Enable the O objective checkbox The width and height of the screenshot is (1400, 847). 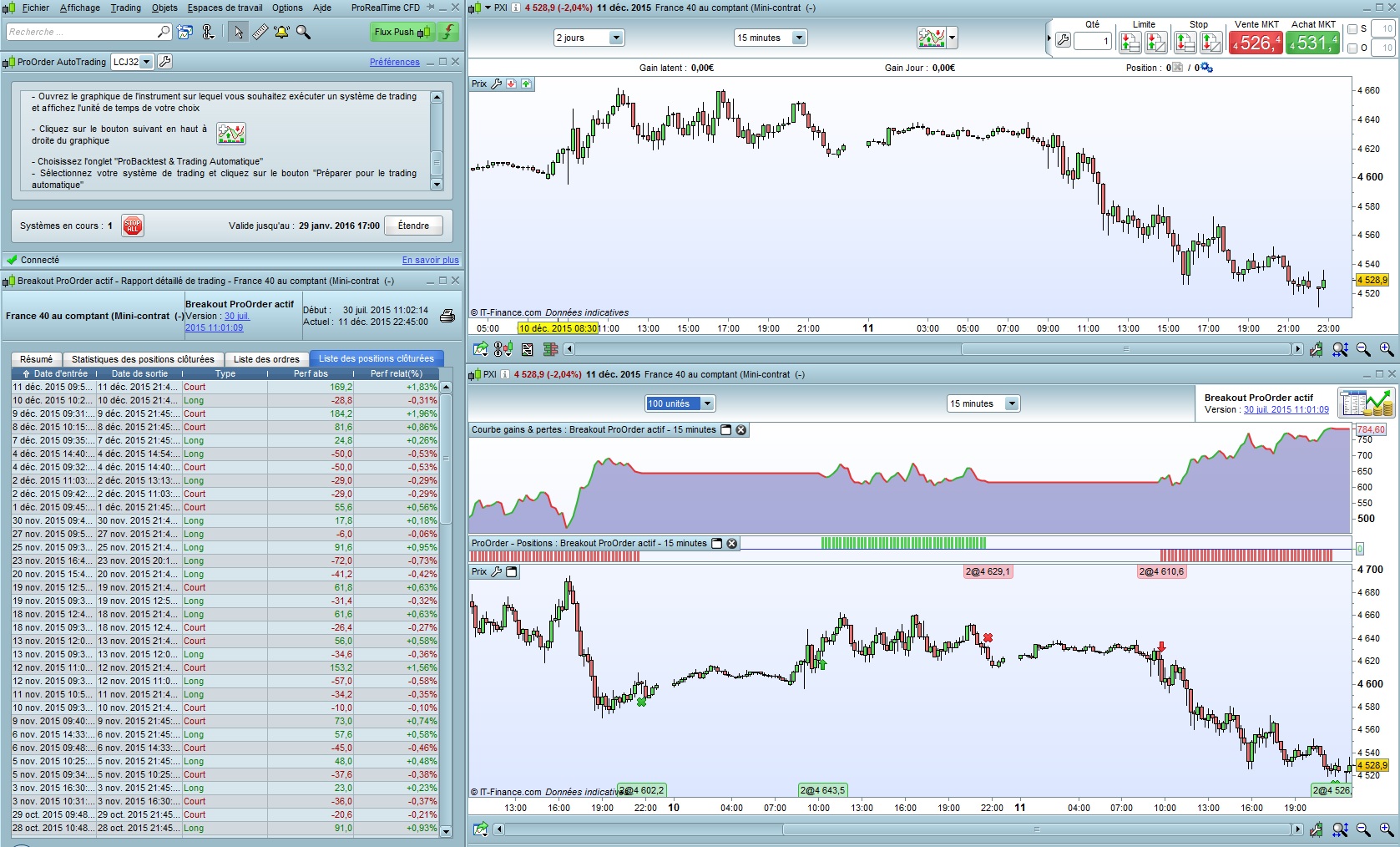1352,48
